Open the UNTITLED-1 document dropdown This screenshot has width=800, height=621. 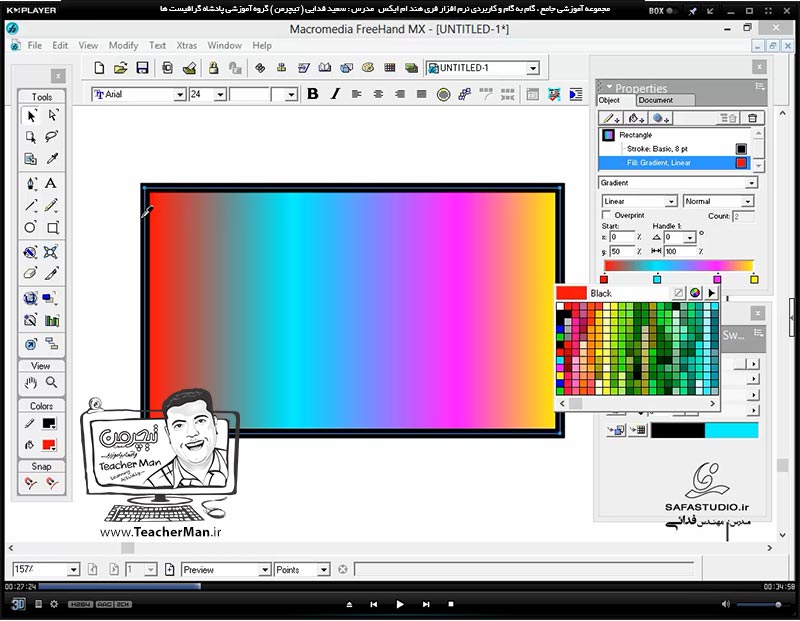[533, 68]
